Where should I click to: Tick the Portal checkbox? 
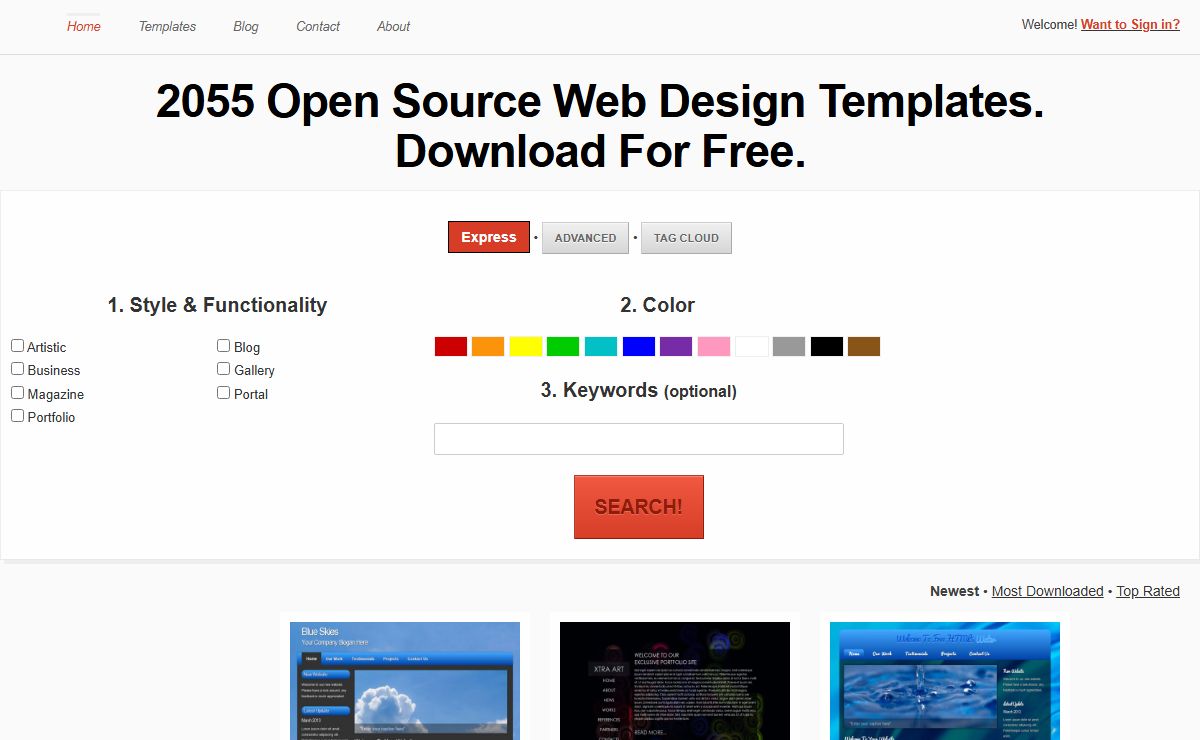point(223,392)
